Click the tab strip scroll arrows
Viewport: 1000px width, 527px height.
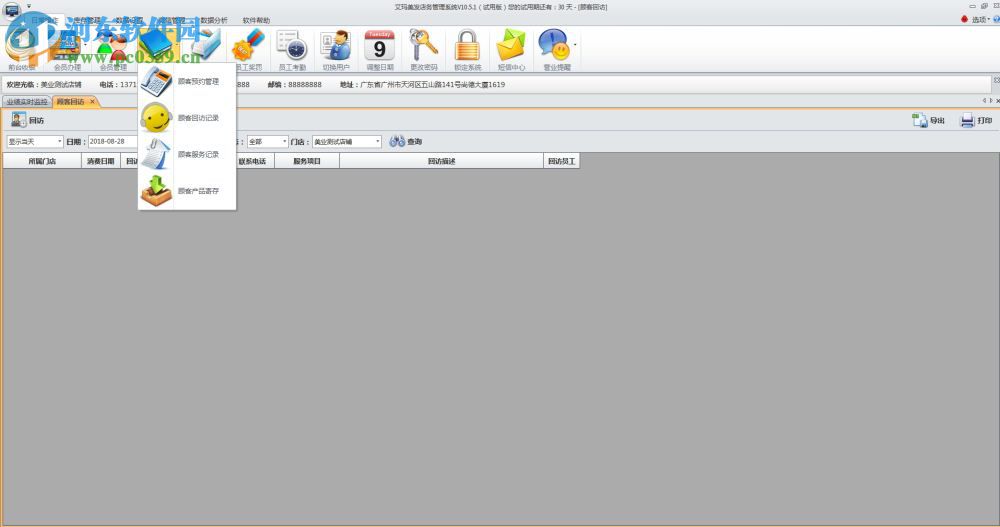[987, 101]
